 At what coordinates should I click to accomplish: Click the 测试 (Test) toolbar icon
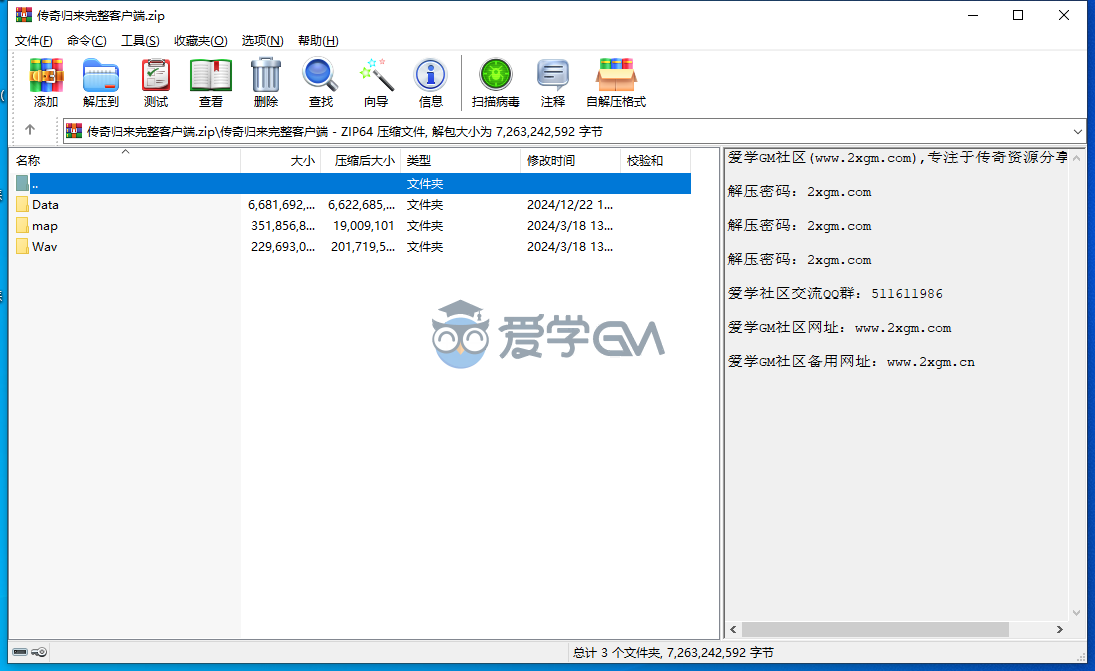click(x=156, y=75)
